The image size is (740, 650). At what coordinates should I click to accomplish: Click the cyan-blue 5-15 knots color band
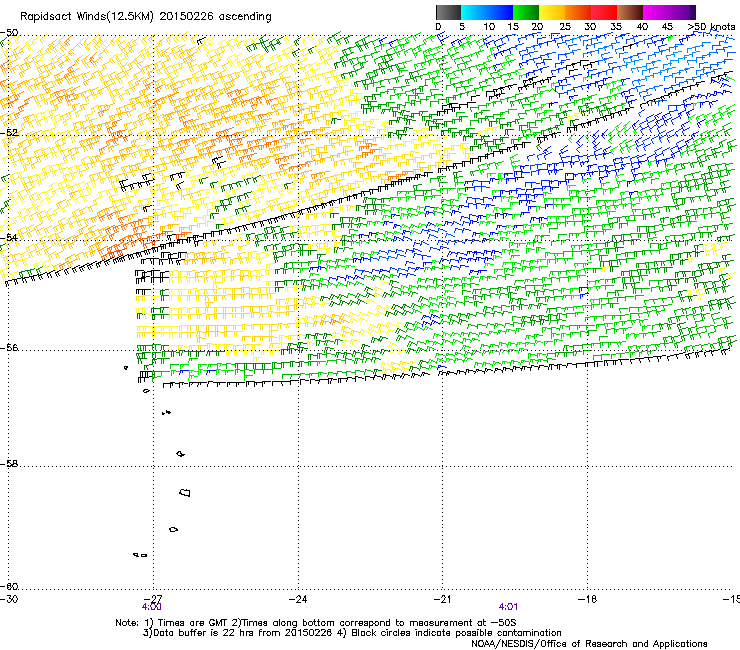tap(487, 12)
